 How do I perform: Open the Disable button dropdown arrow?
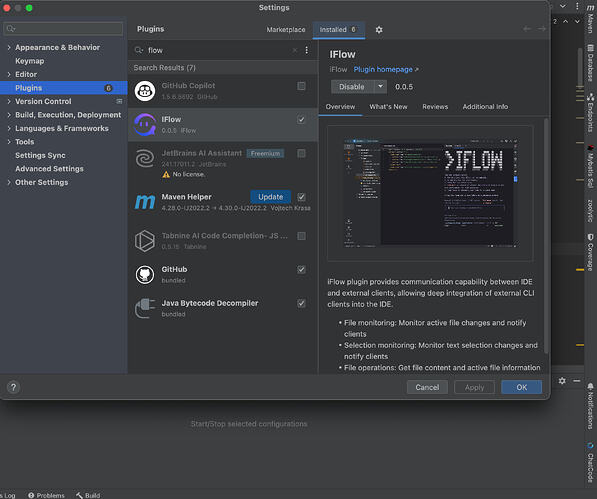(380, 87)
